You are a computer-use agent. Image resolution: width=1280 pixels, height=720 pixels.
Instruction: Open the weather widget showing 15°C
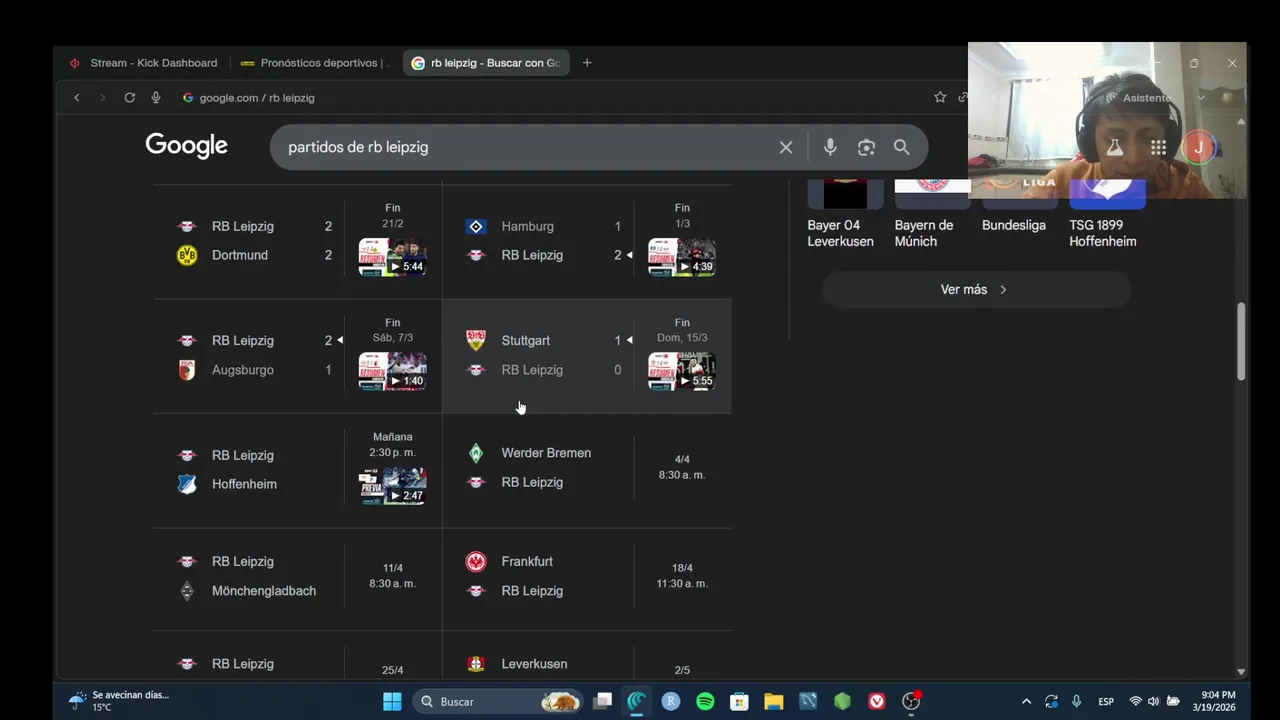tap(121, 701)
